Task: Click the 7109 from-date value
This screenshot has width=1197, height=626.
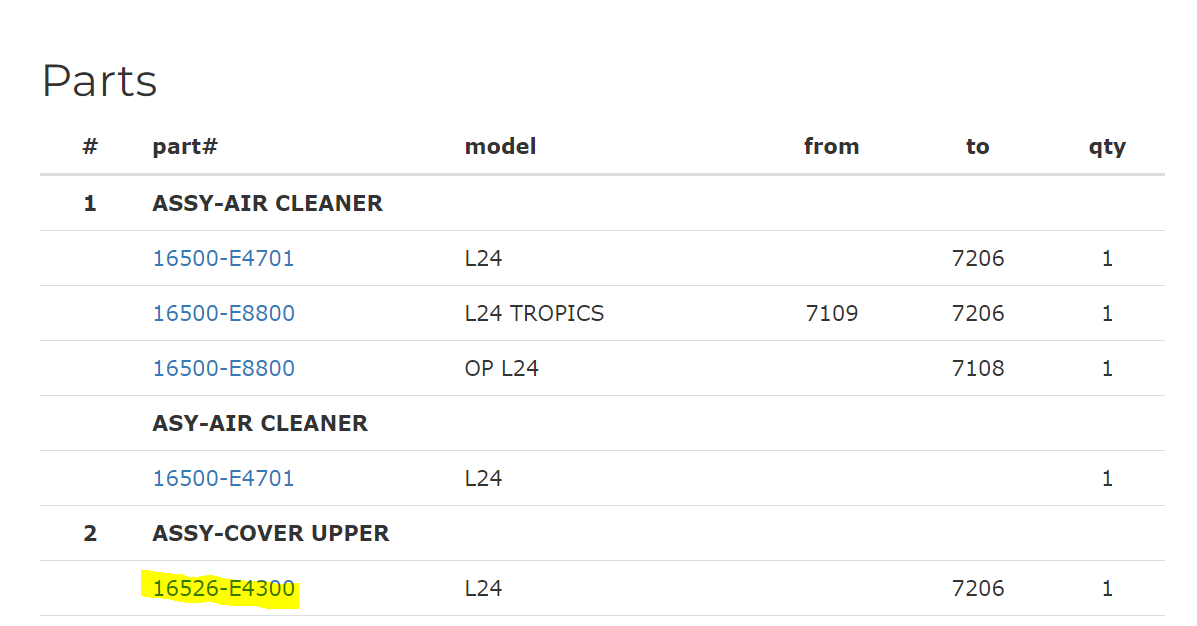Action: point(831,314)
